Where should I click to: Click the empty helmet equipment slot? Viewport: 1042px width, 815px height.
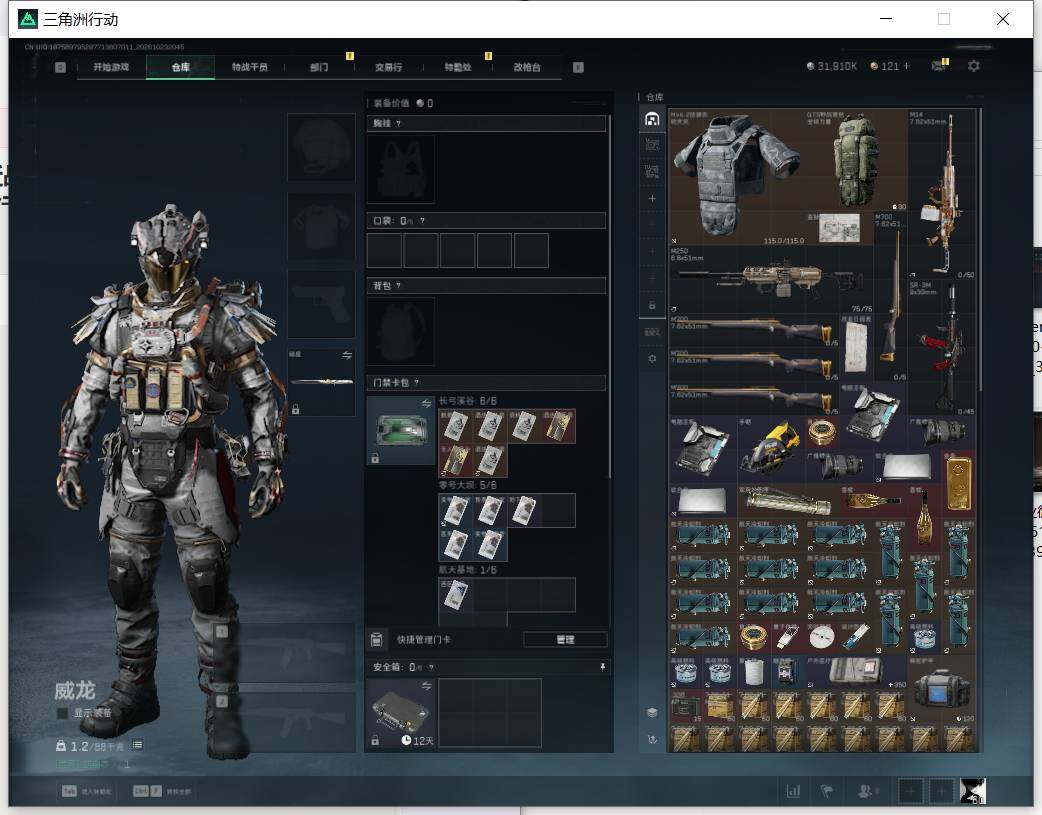pyautogui.click(x=321, y=147)
